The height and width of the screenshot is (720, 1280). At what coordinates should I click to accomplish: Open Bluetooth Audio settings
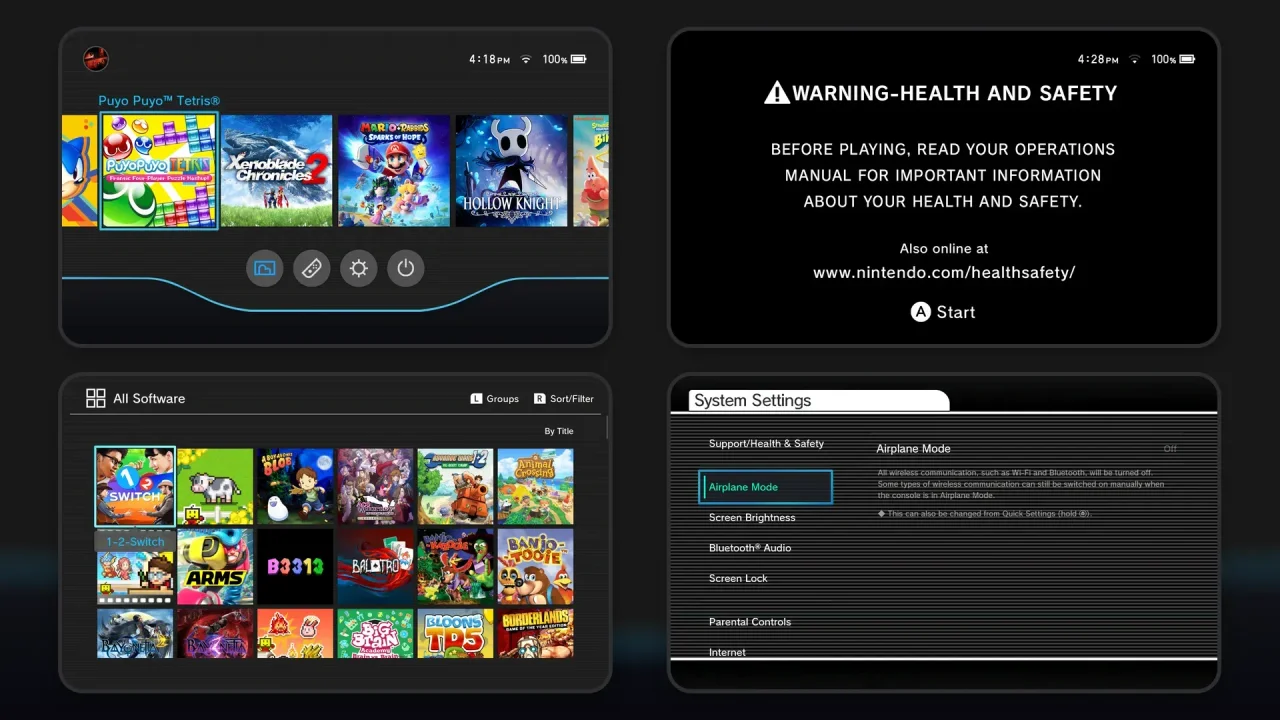point(750,548)
